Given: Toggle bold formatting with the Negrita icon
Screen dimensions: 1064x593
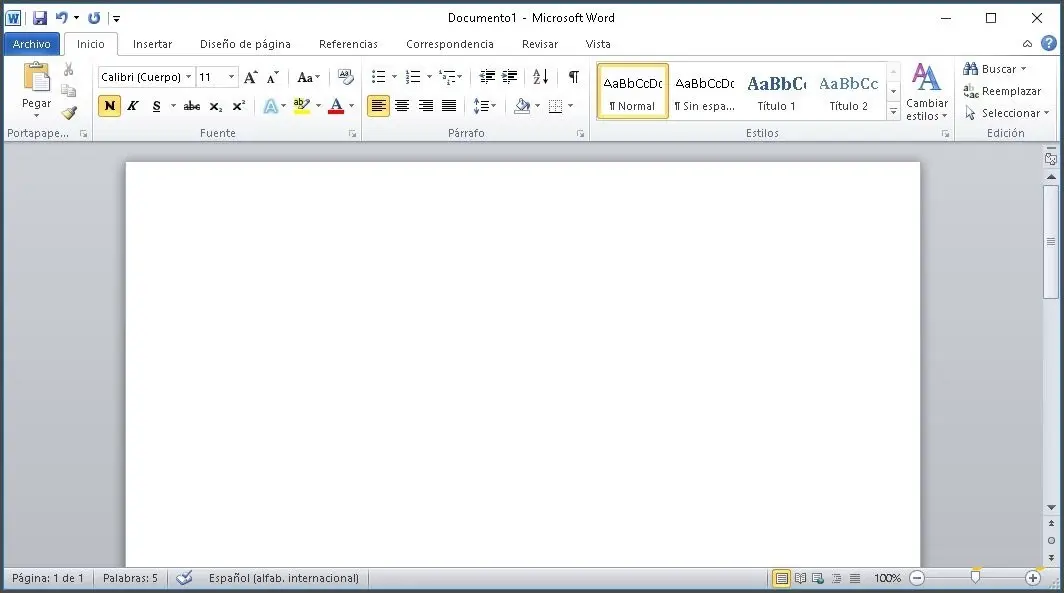Looking at the screenshot, I should pyautogui.click(x=109, y=106).
